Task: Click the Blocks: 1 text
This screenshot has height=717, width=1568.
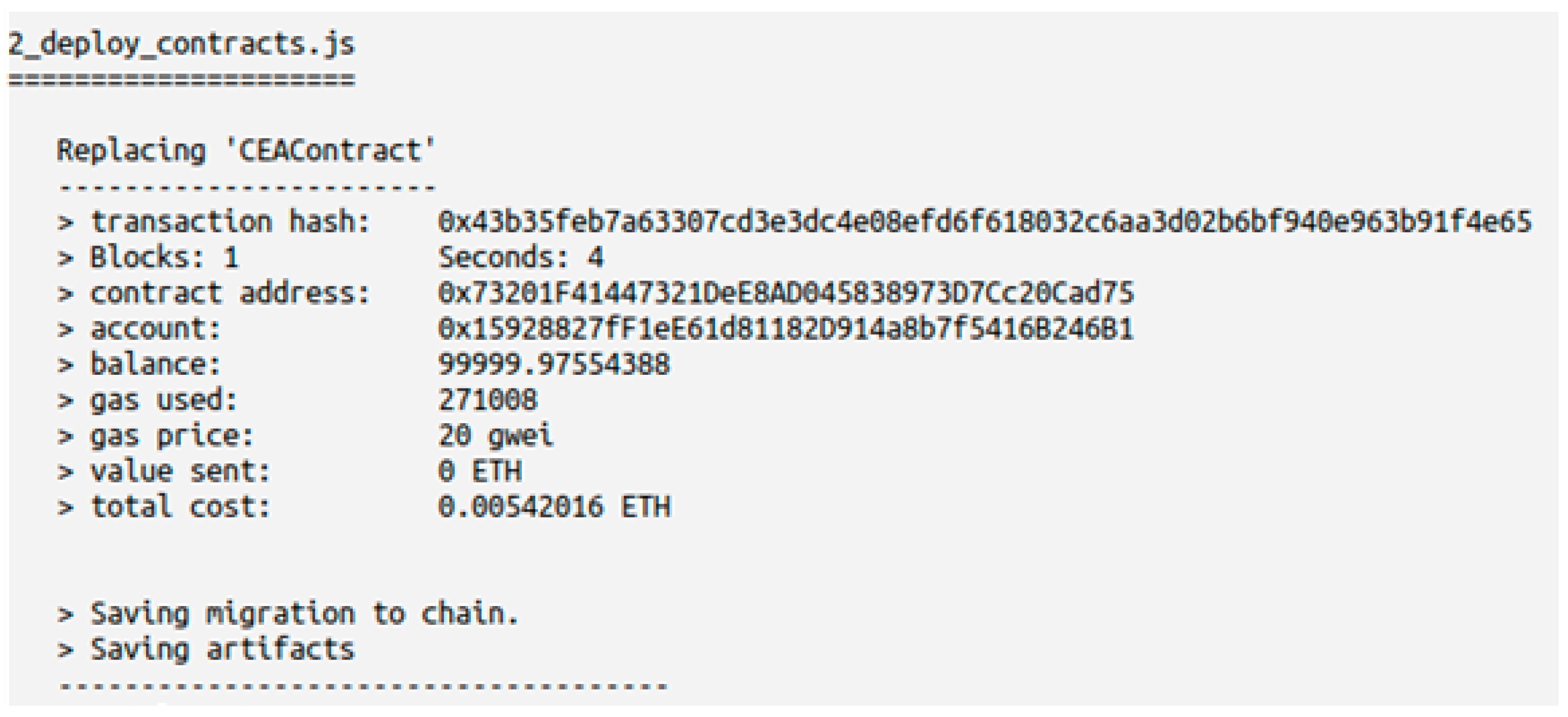Action: pyautogui.click(x=164, y=258)
